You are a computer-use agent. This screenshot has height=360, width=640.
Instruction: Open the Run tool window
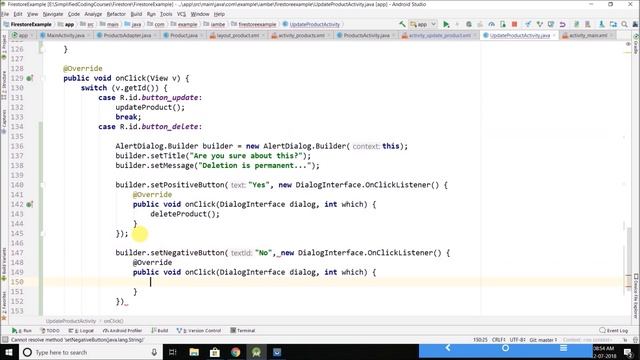pos(22,331)
